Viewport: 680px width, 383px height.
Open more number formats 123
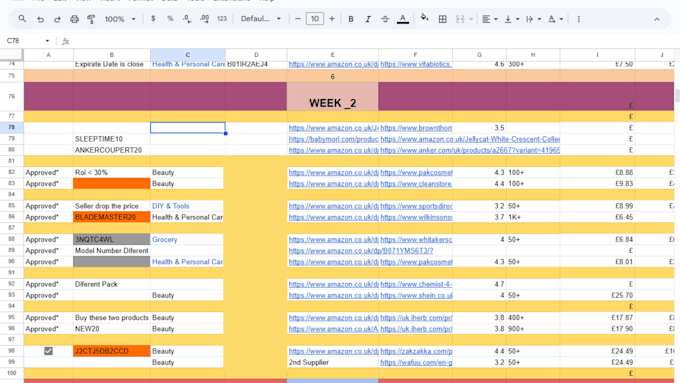coord(222,19)
